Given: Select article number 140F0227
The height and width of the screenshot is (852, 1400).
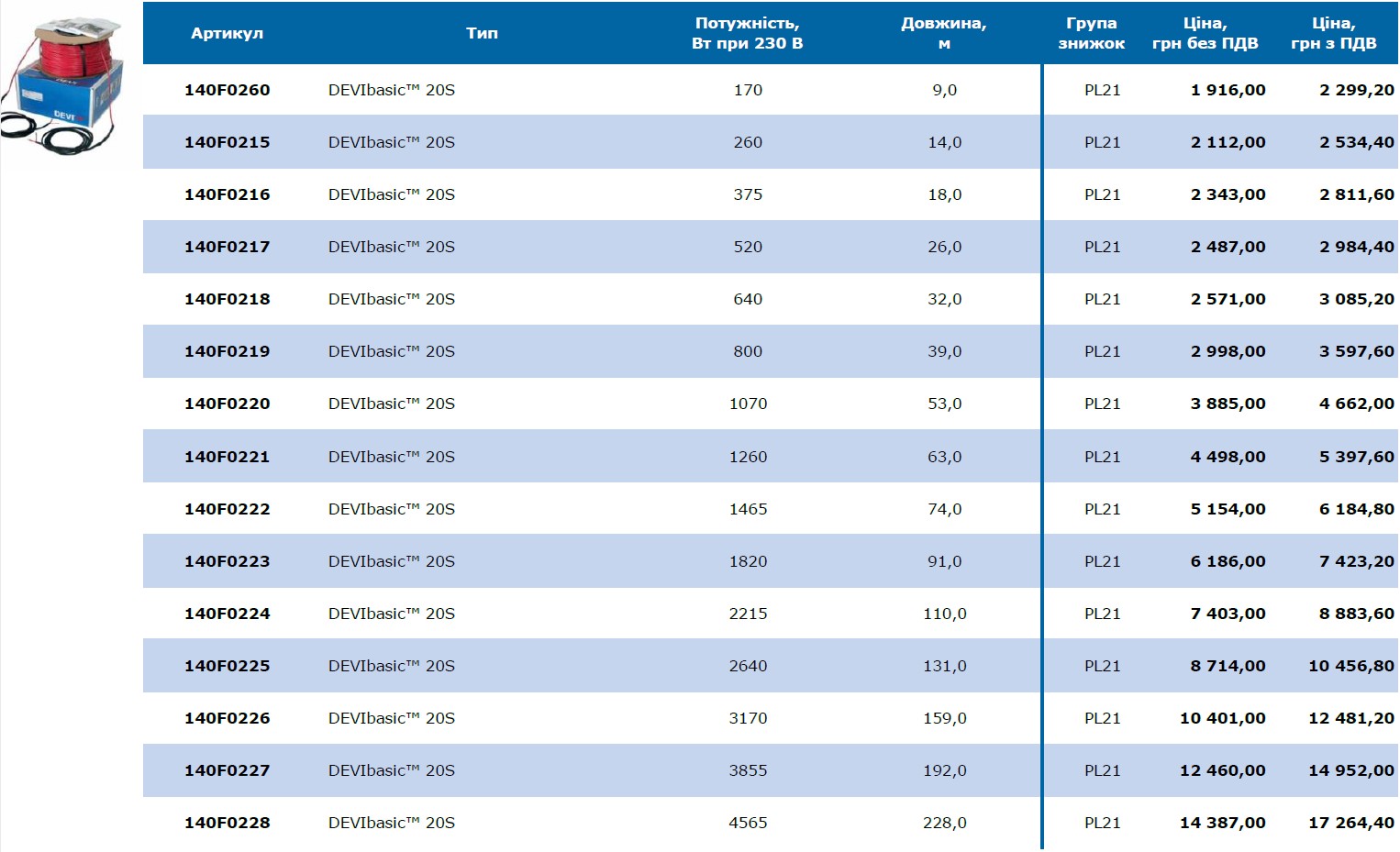Looking at the screenshot, I should 228,770.
